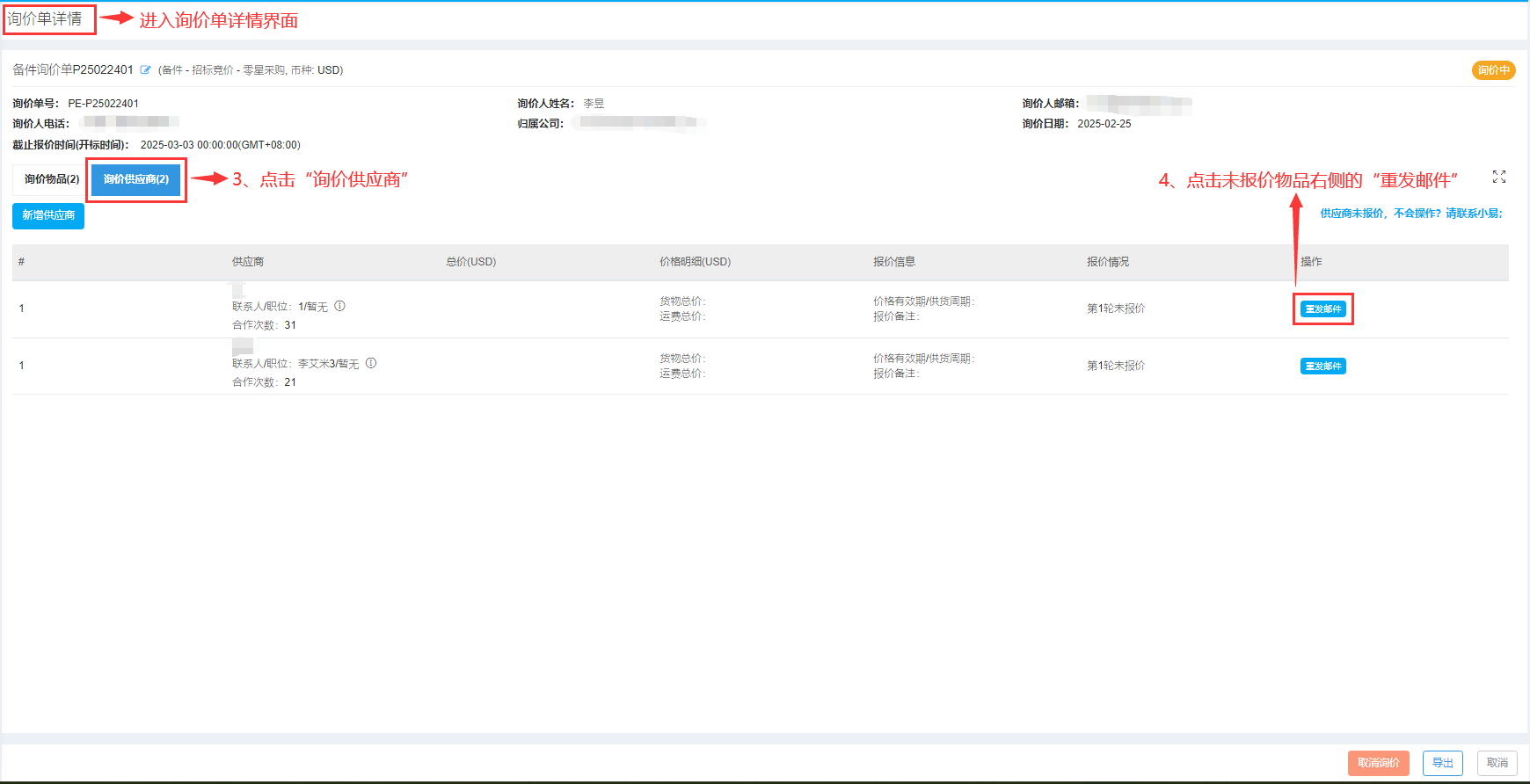The height and width of the screenshot is (784, 1530).
Task: Click info icon next to 李艾米3/暂无 contact
Action: 371,363
